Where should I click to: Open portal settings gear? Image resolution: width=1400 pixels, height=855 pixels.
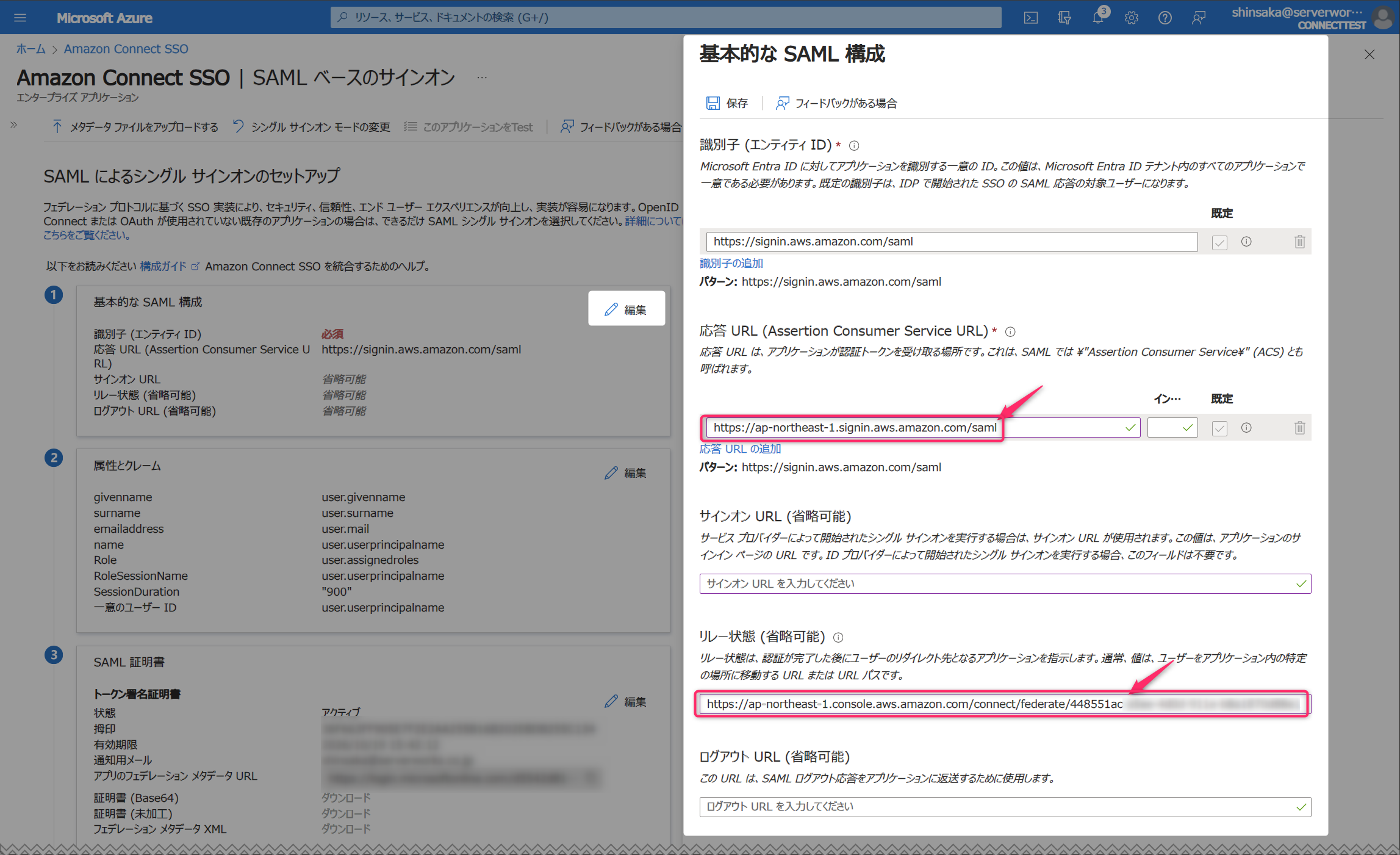1132,18
